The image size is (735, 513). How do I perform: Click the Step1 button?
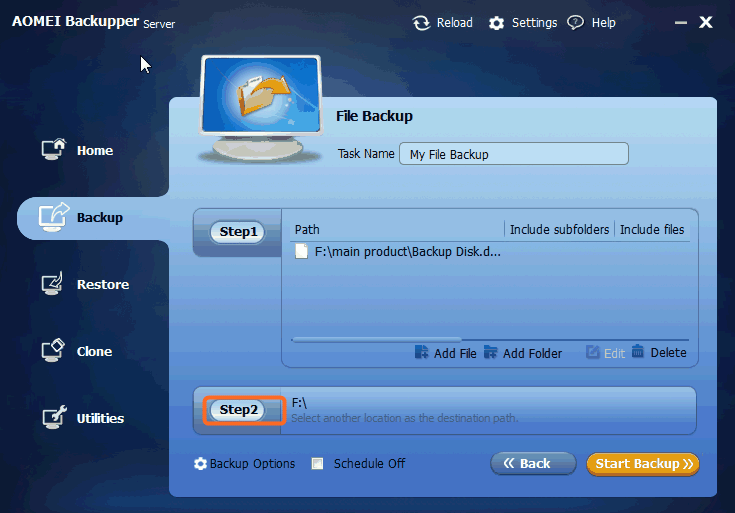coord(238,232)
